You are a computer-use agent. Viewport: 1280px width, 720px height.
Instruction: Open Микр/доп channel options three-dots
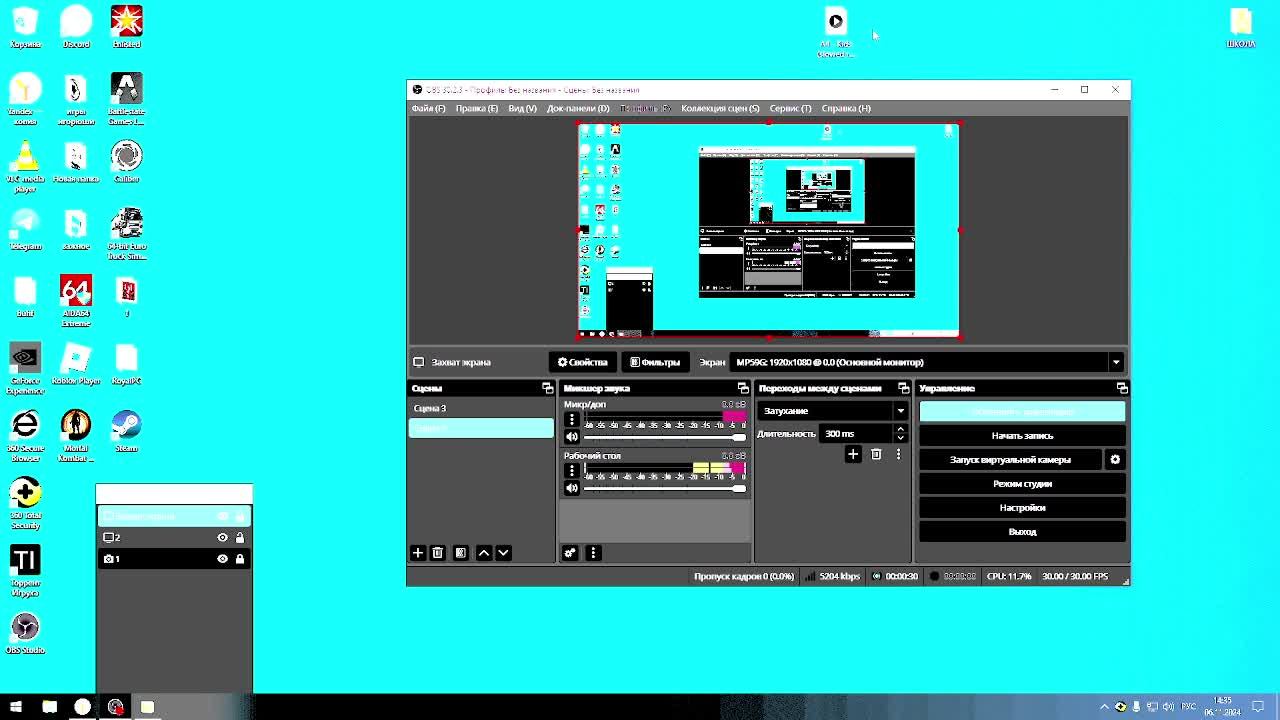572,420
